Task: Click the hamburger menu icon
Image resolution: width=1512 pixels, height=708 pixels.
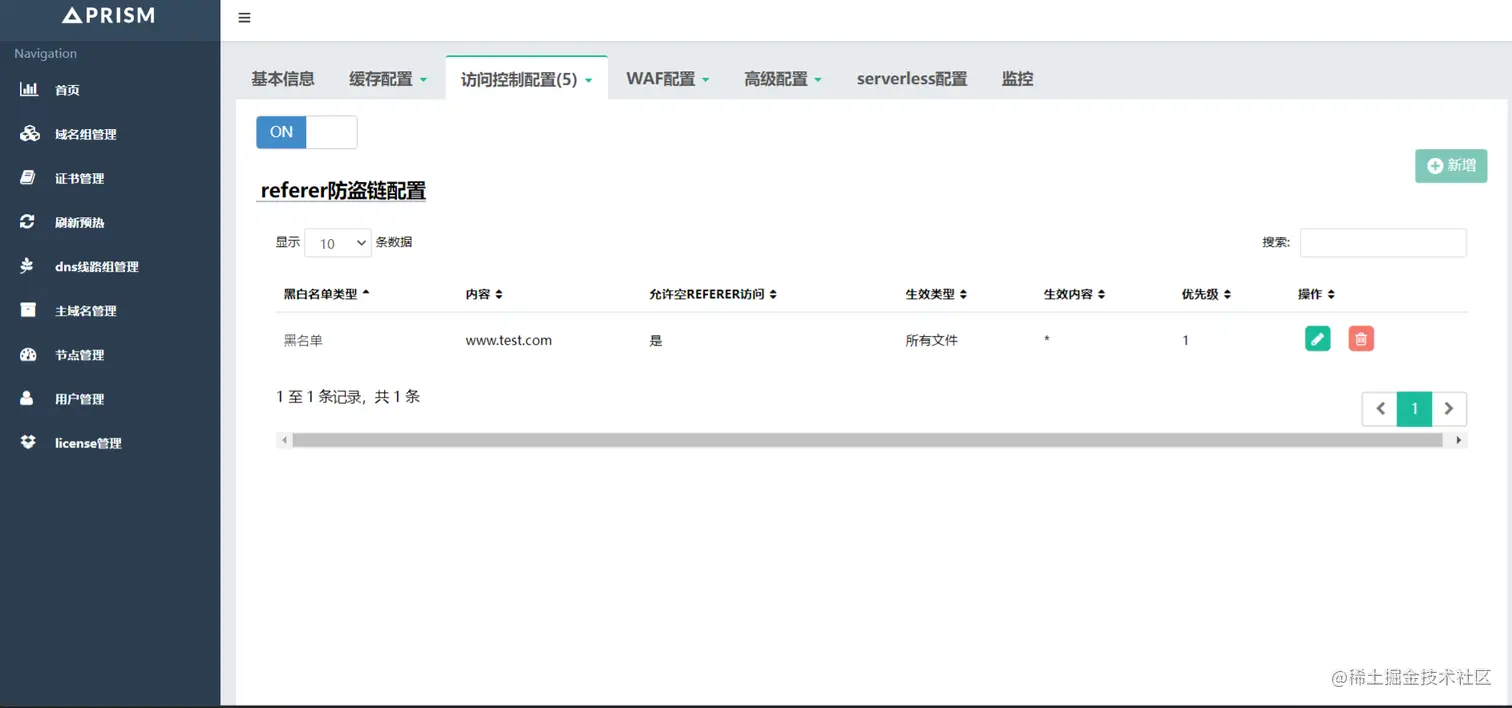Action: coord(245,18)
